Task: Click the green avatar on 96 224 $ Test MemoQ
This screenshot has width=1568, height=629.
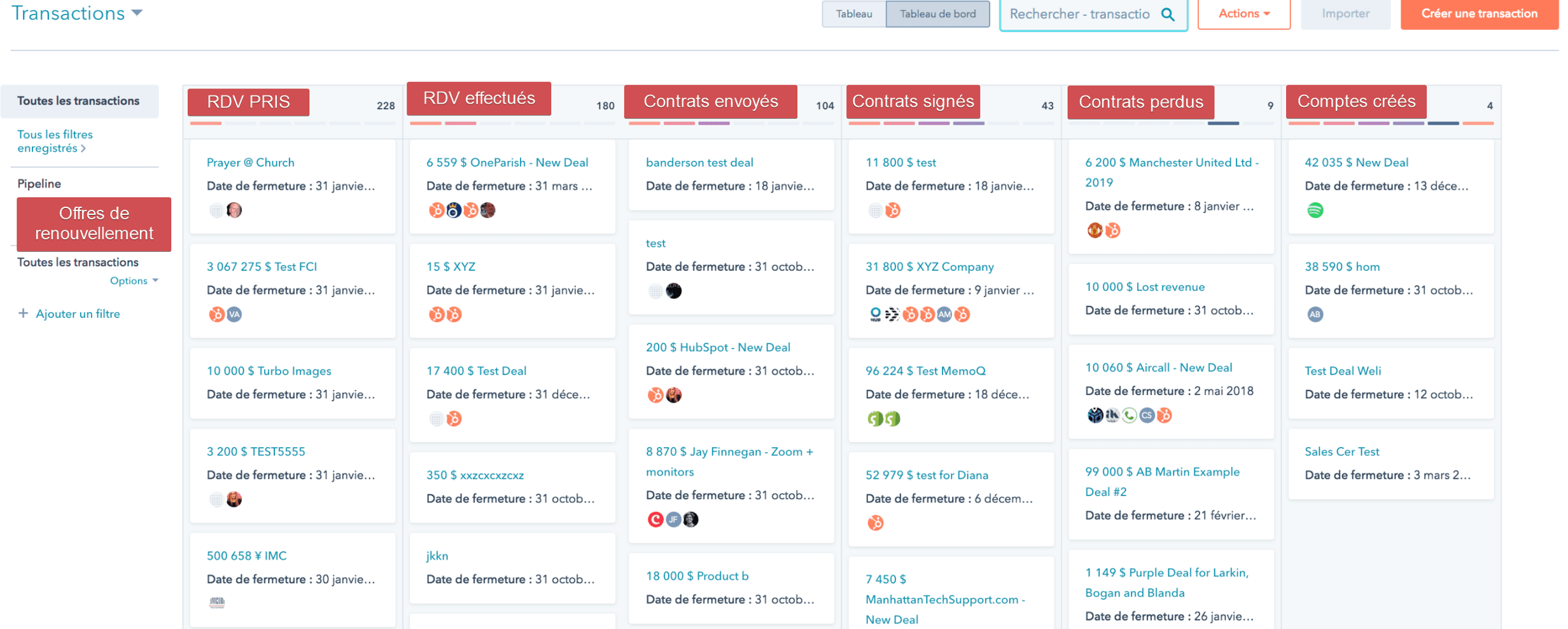Action: point(874,418)
